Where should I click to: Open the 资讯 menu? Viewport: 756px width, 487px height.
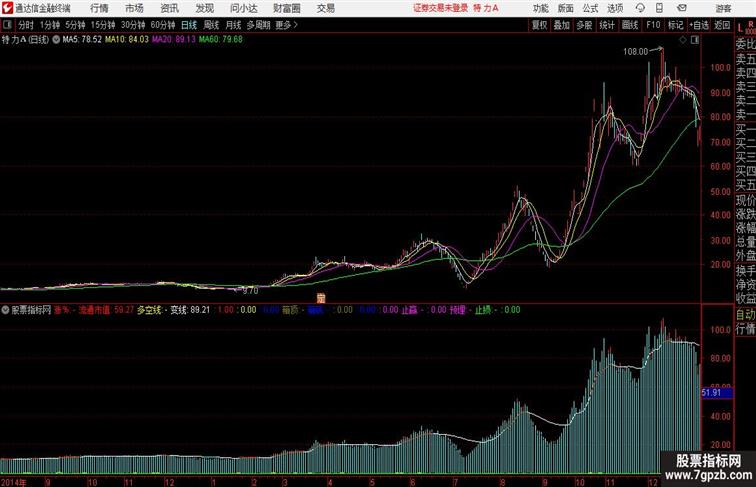tap(170, 8)
